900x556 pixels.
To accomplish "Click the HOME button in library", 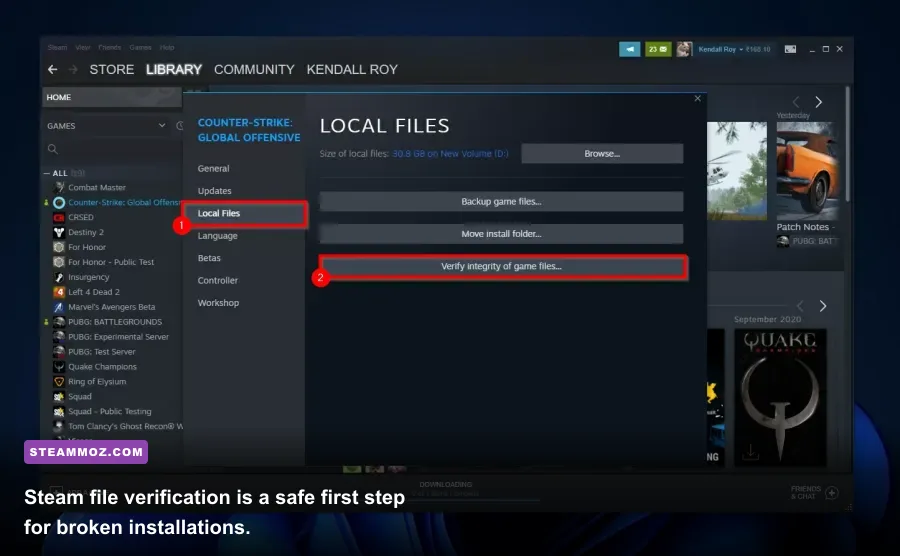I will pos(112,98).
